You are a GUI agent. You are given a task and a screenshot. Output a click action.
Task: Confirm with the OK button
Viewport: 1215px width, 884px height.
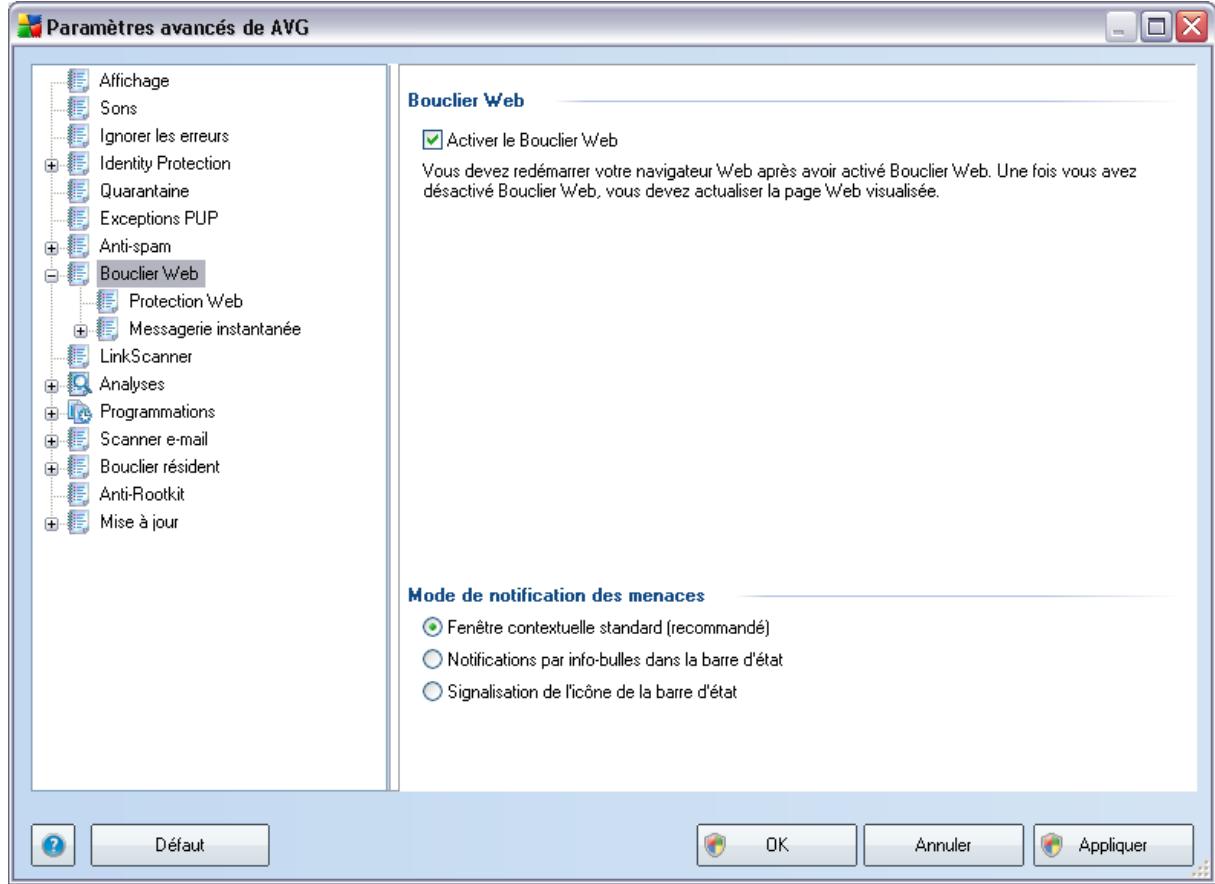tap(779, 844)
